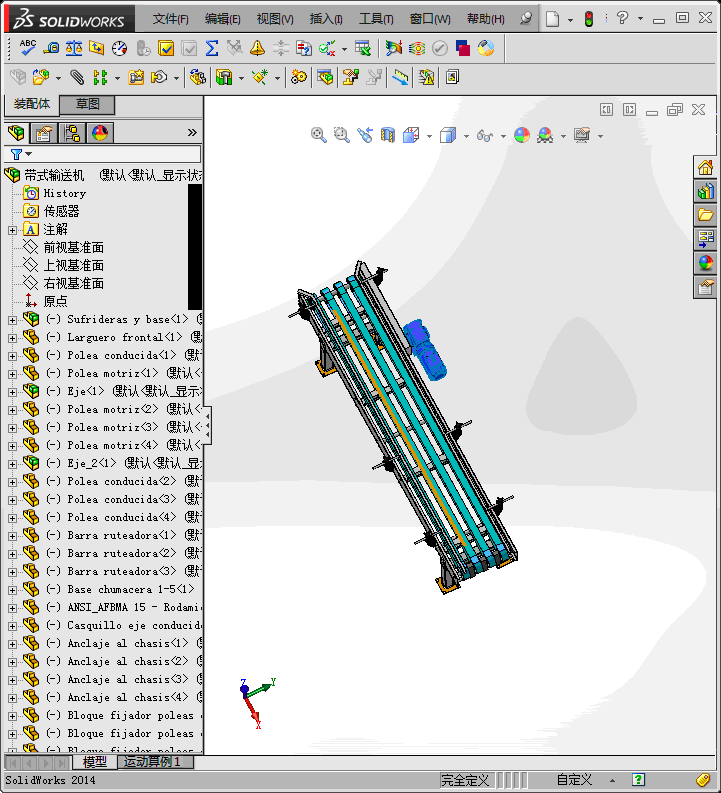Open the 视图(V) menu

pyautogui.click(x=275, y=19)
